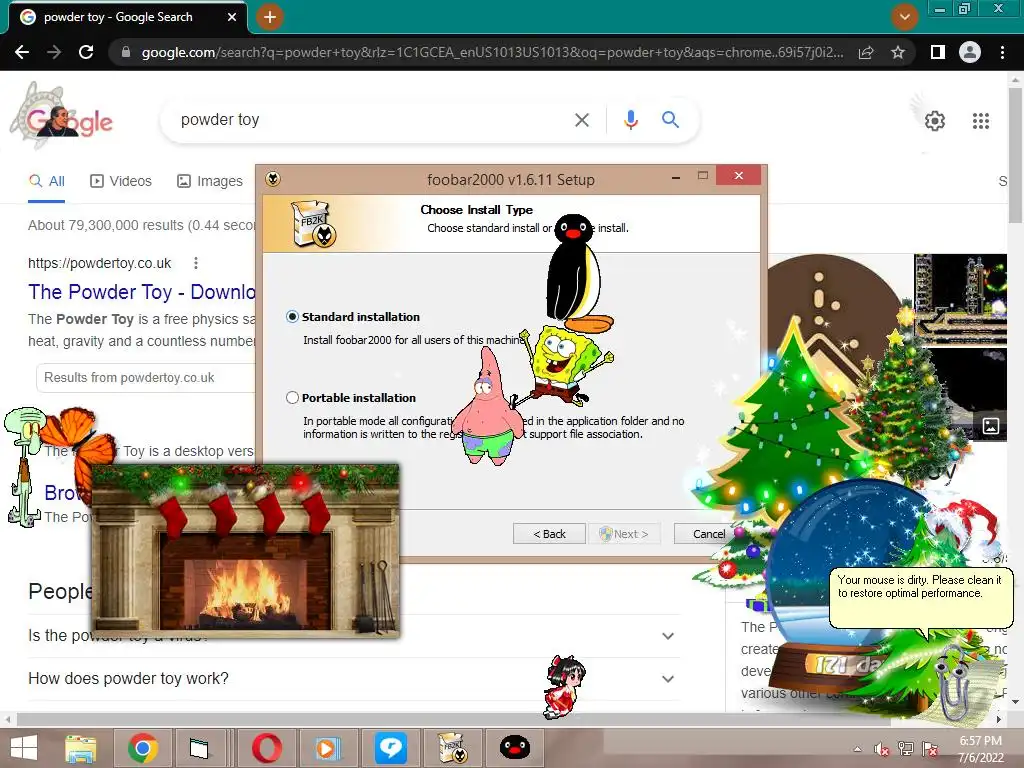Click the Chrome forward arrow
This screenshot has width=1024, height=768.
[54, 52]
